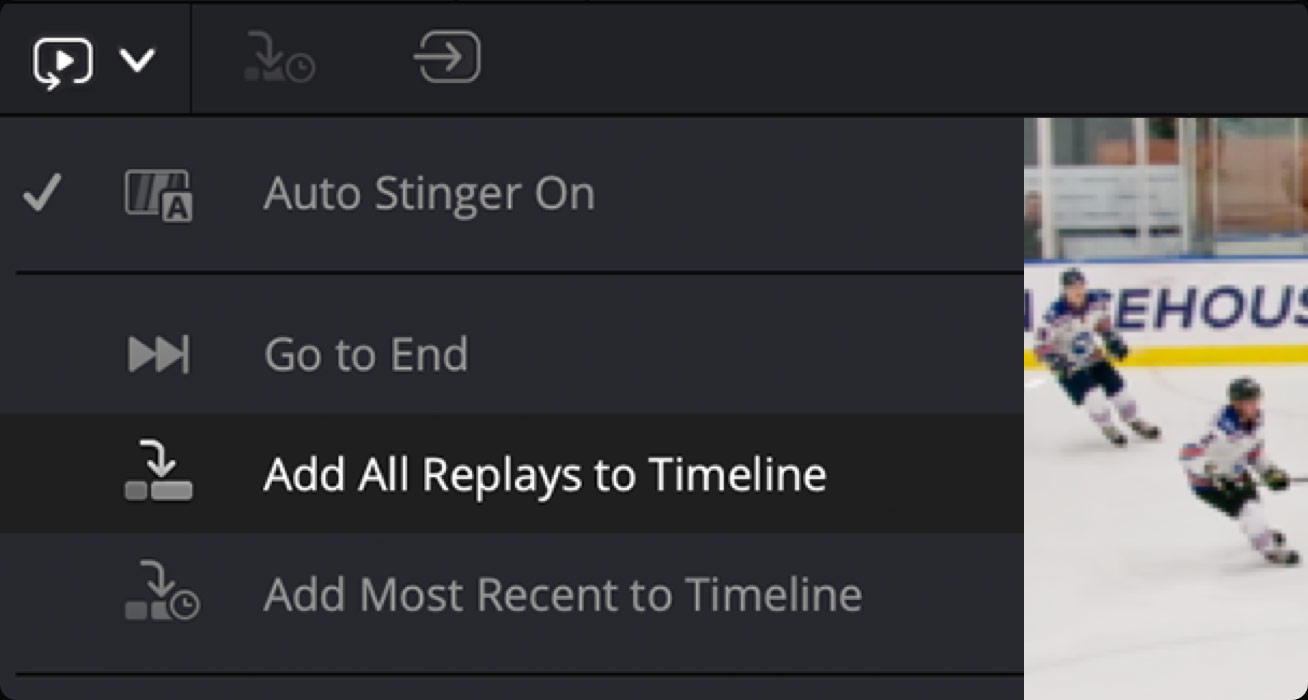Screen dimensions: 1308x700
Task: Choose Add All Replays to Timeline
Action: [544, 475]
